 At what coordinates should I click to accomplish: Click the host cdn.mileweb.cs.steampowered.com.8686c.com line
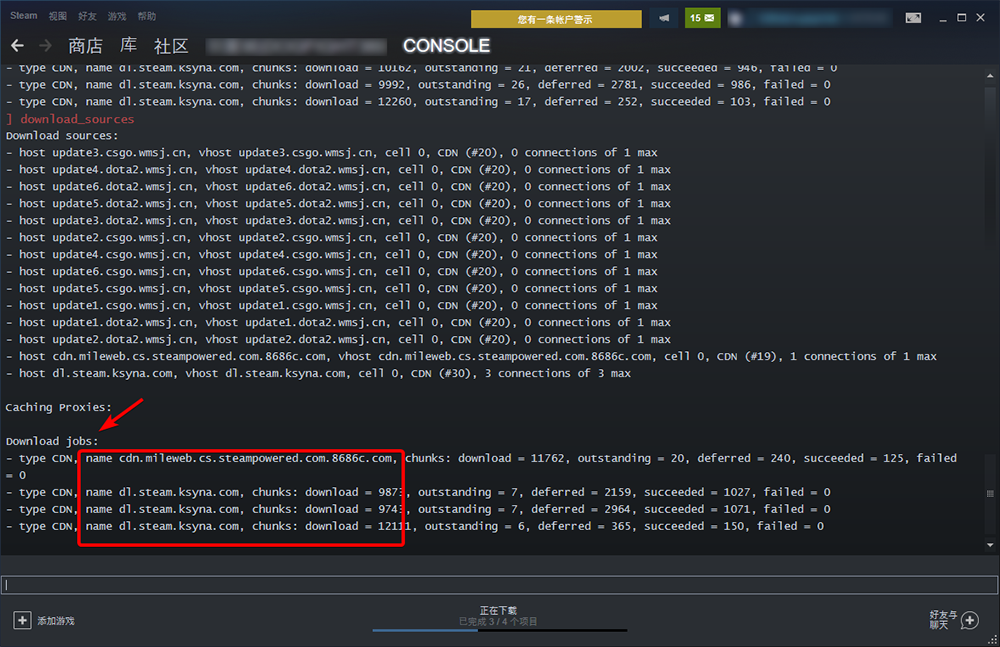[471, 356]
